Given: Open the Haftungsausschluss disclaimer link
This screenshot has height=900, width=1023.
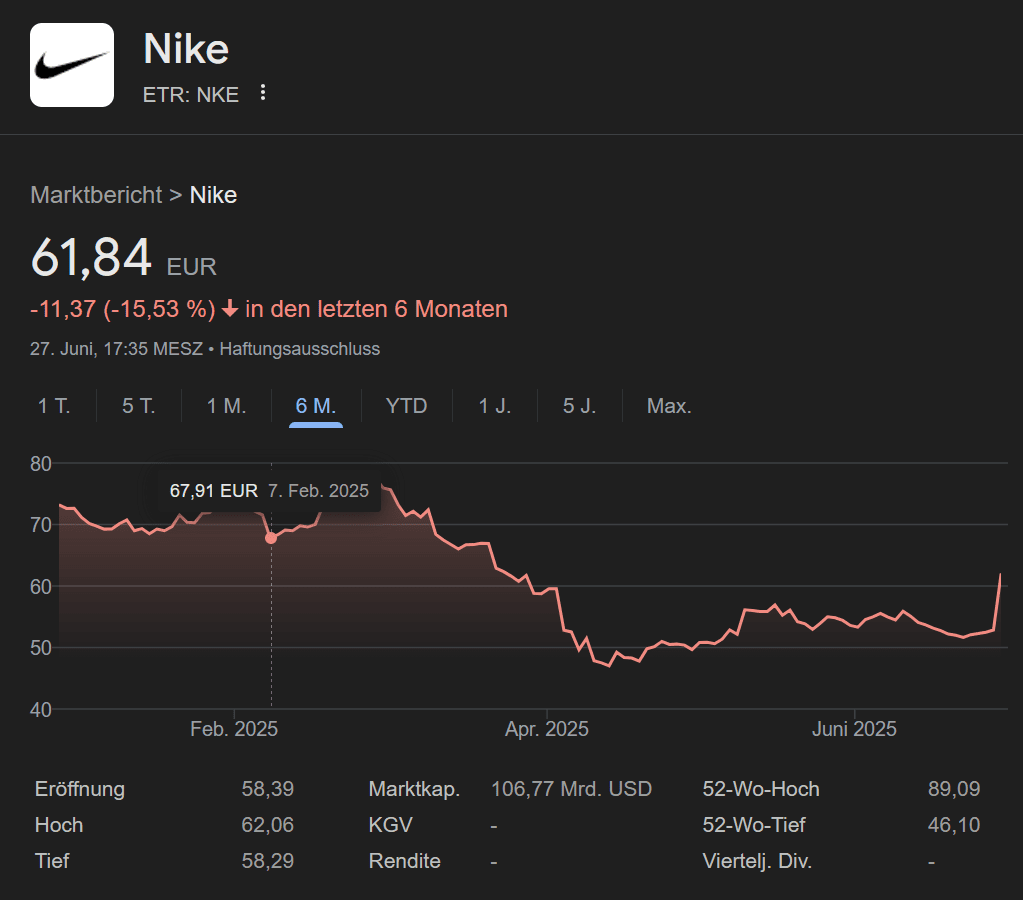Looking at the screenshot, I should tap(299, 349).
